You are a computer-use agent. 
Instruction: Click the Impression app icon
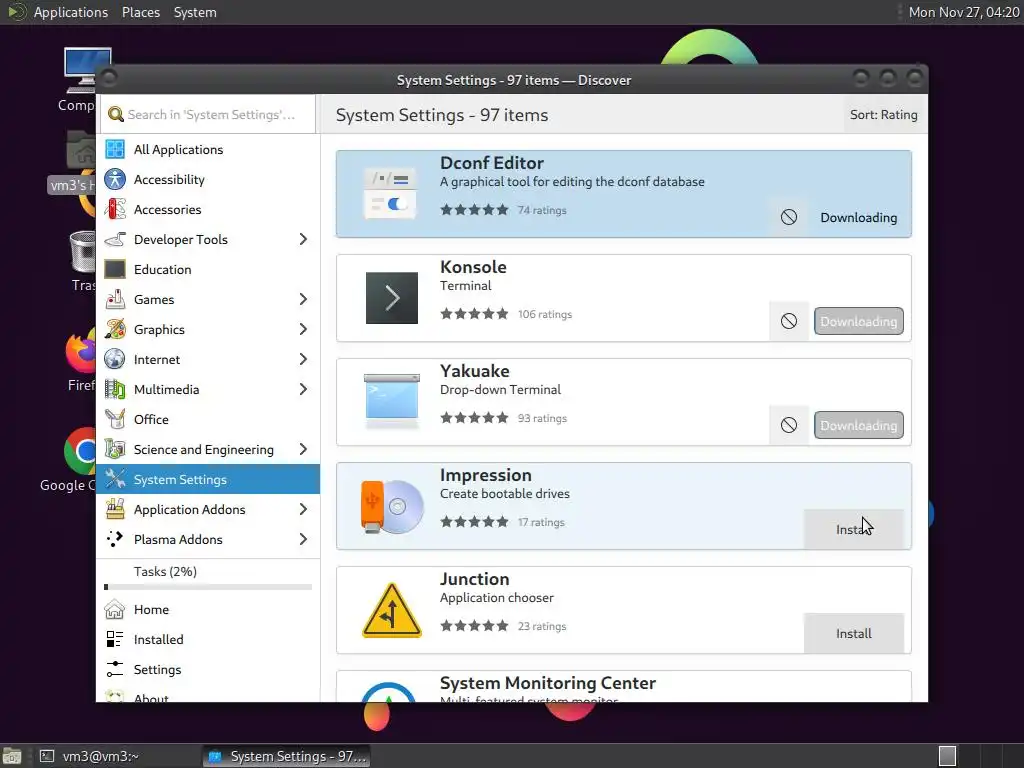pos(391,506)
